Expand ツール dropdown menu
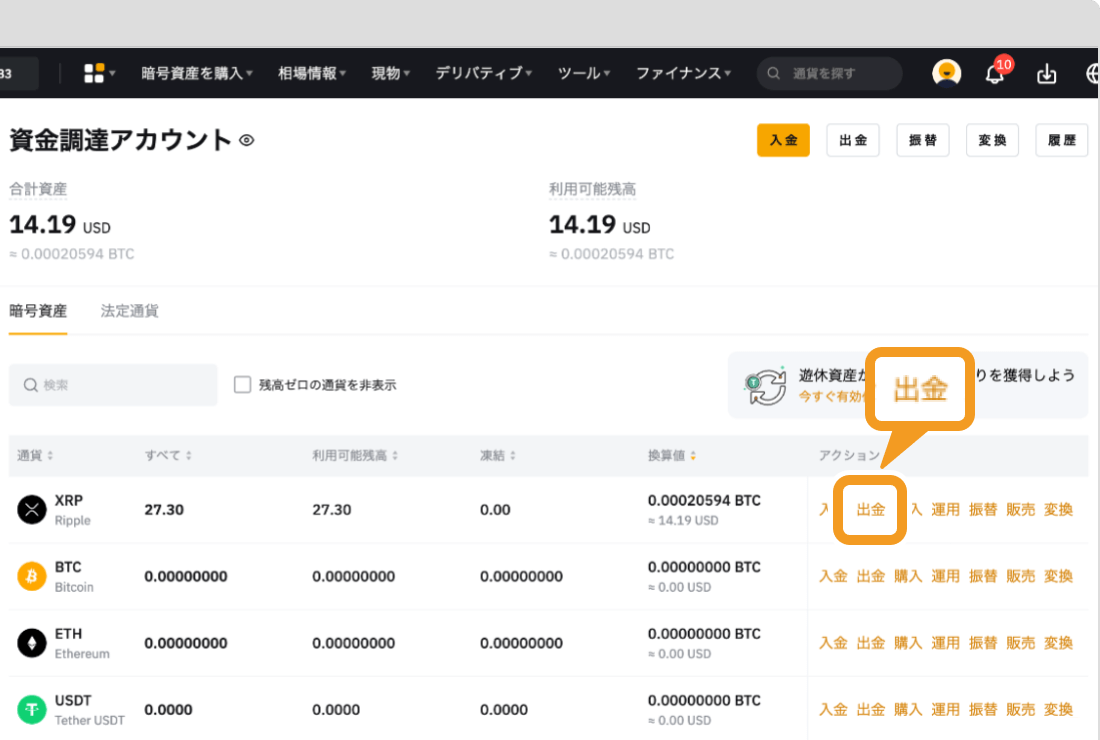Screen dimensions: 1100x740 pos(584,73)
